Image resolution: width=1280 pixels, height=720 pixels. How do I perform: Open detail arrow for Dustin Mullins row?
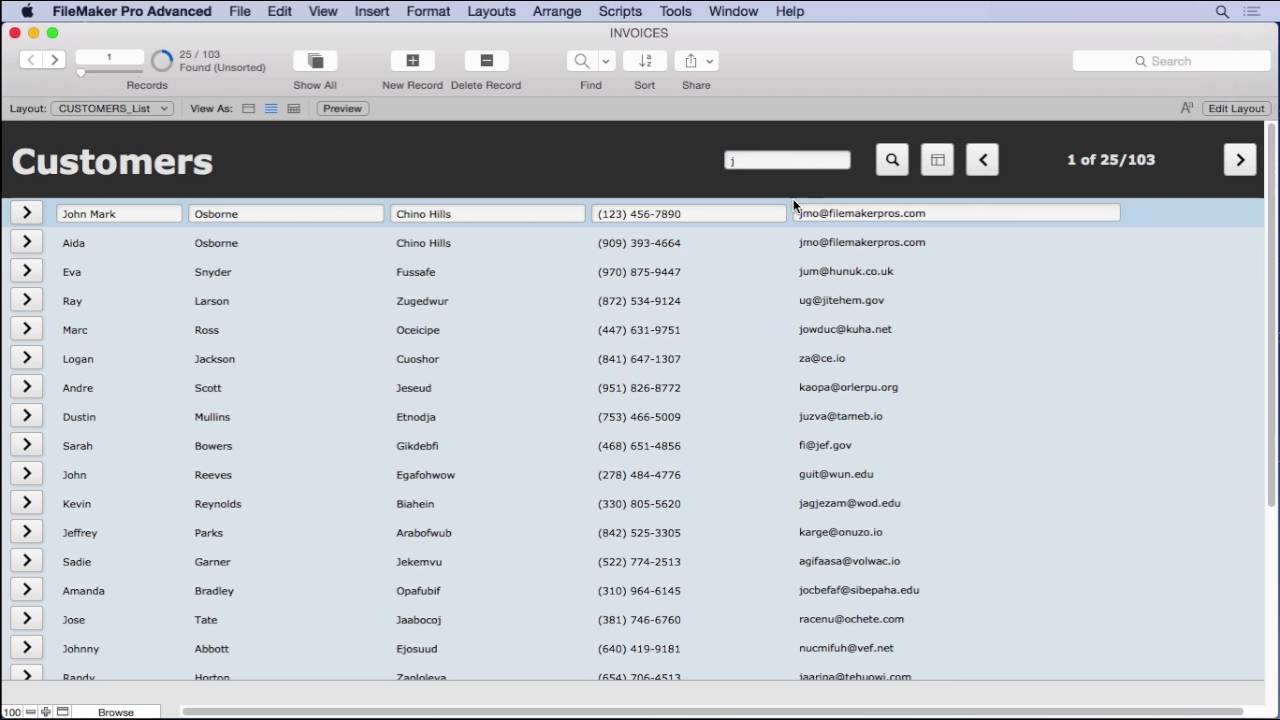(x=27, y=416)
